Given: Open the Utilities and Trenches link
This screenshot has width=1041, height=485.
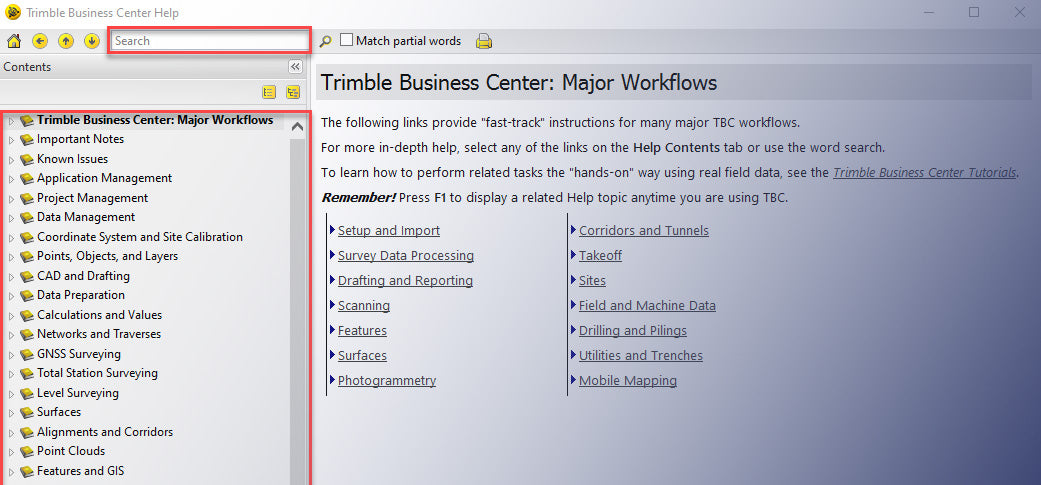Looking at the screenshot, I should point(641,356).
